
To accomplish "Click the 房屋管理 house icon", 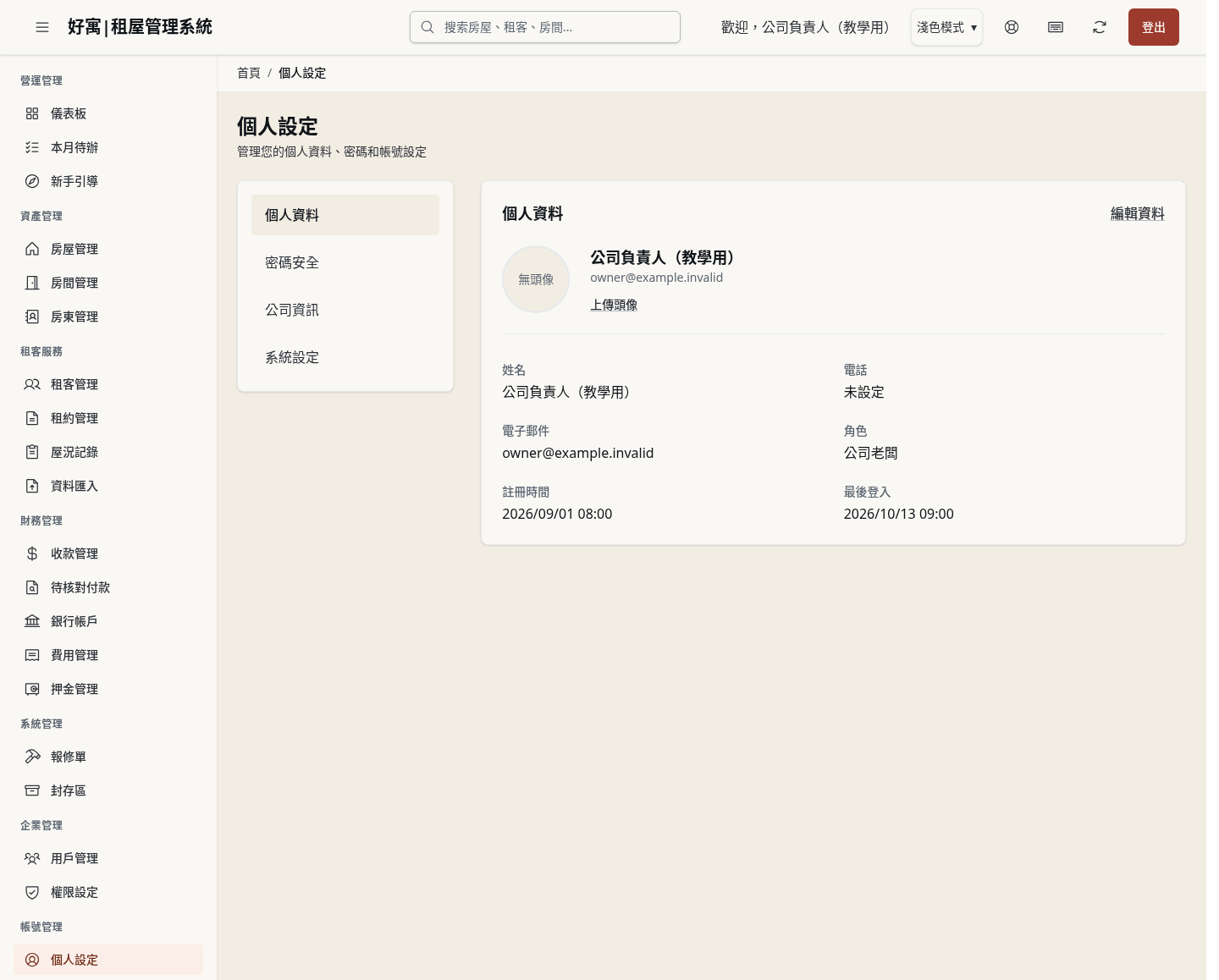I will tap(32, 249).
